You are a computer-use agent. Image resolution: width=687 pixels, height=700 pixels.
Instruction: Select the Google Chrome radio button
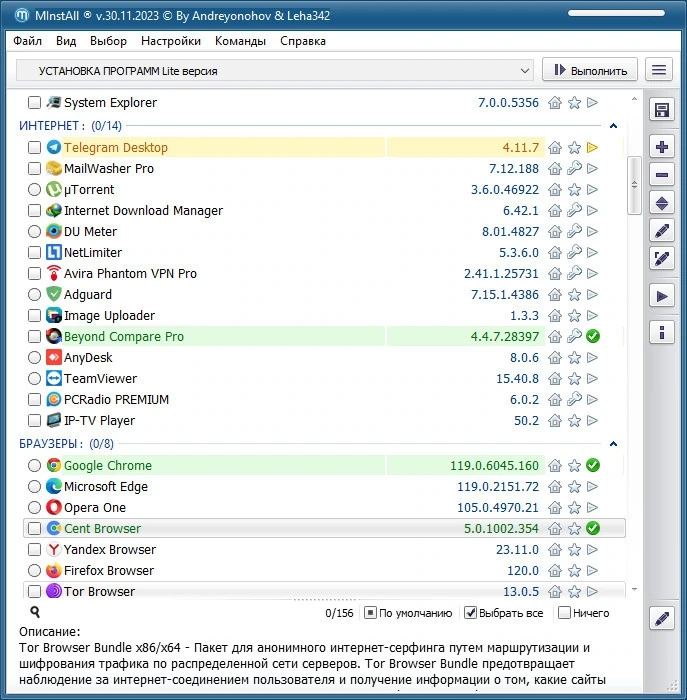[x=34, y=465]
